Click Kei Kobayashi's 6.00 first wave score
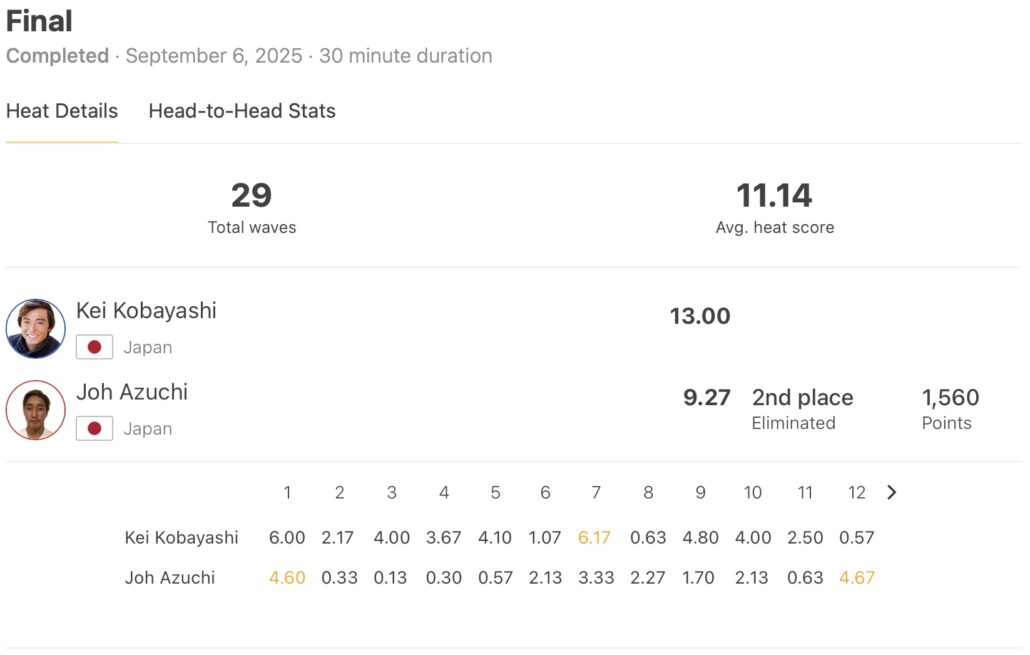Image resolution: width=1030 pixels, height=655 pixels. 287,537
